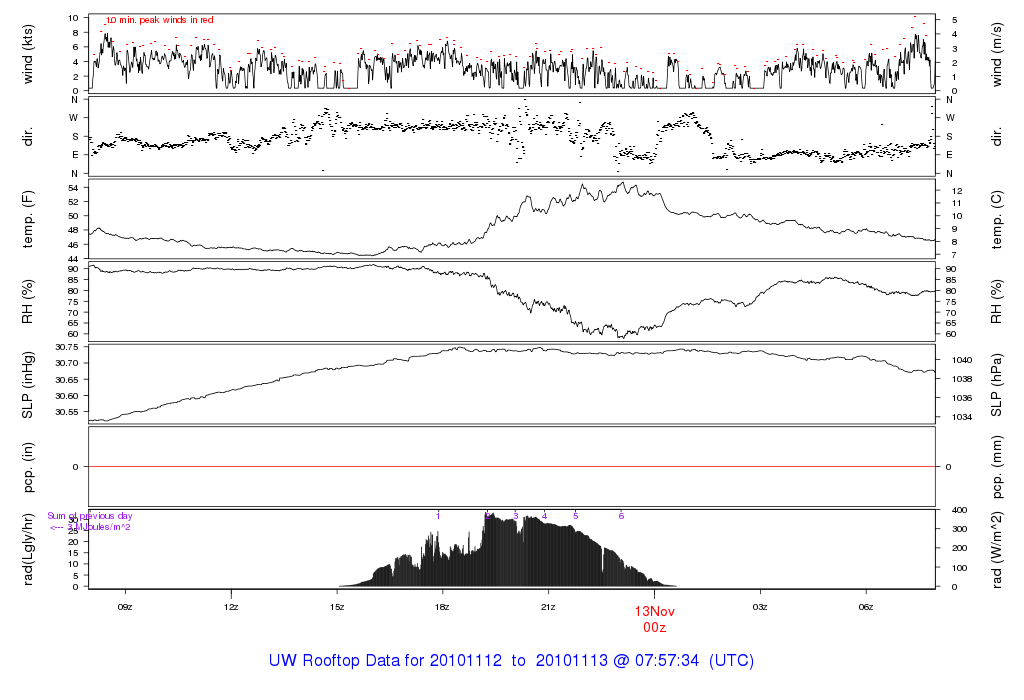Click the 21z time tick label

coord(548,607)
